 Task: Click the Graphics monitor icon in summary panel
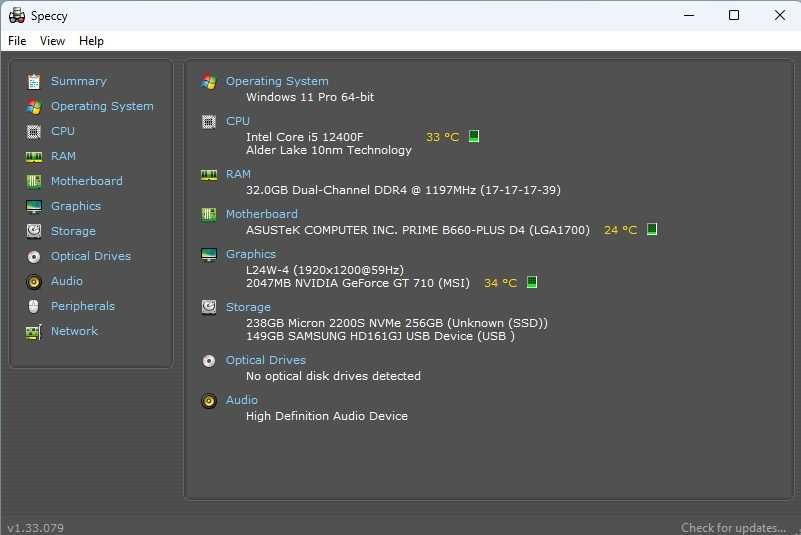point(208,254)
